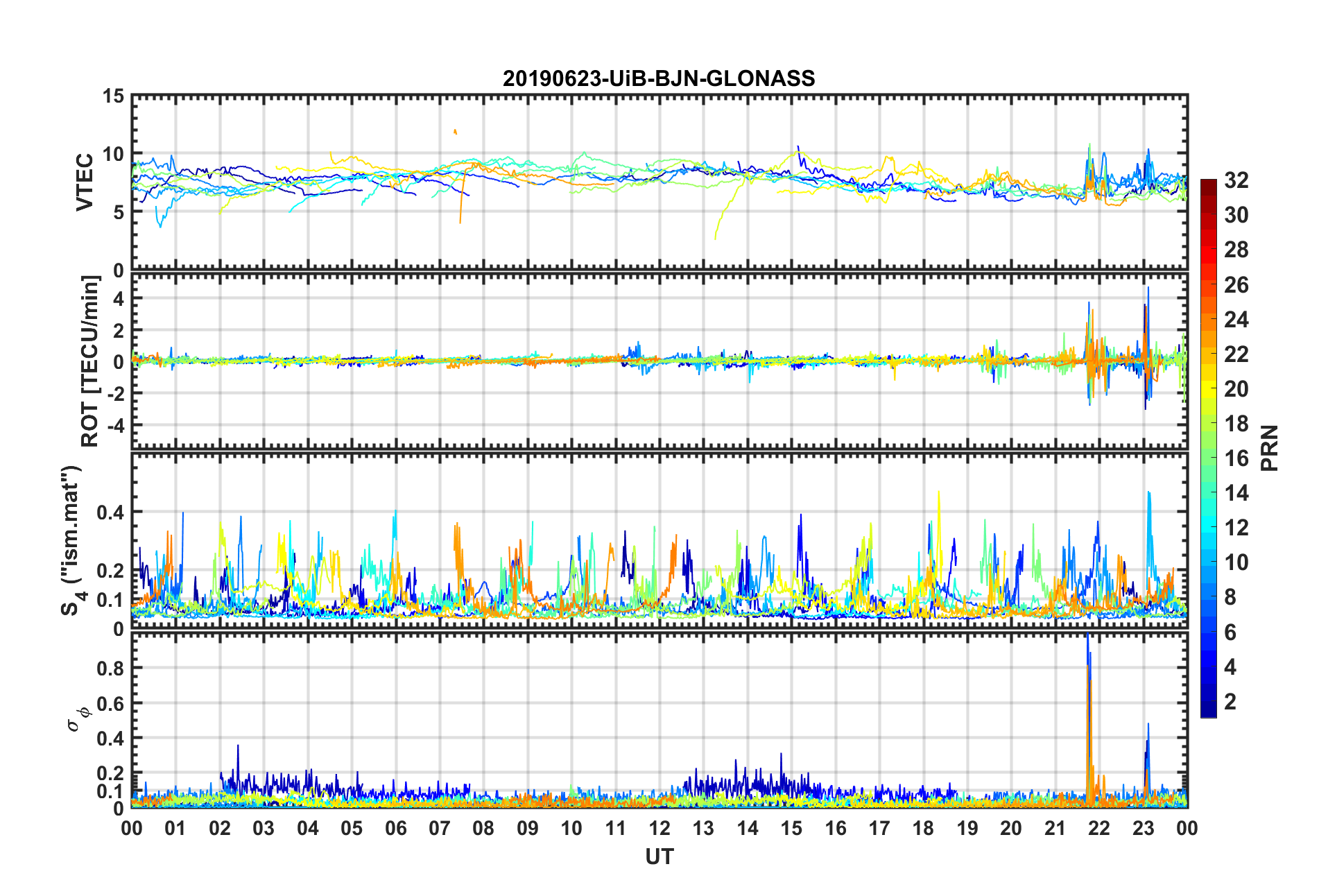The width and height of the screenshot is (1319, 896).
Task: Click inside the S4 plot panel
Action: coord(659,541)
